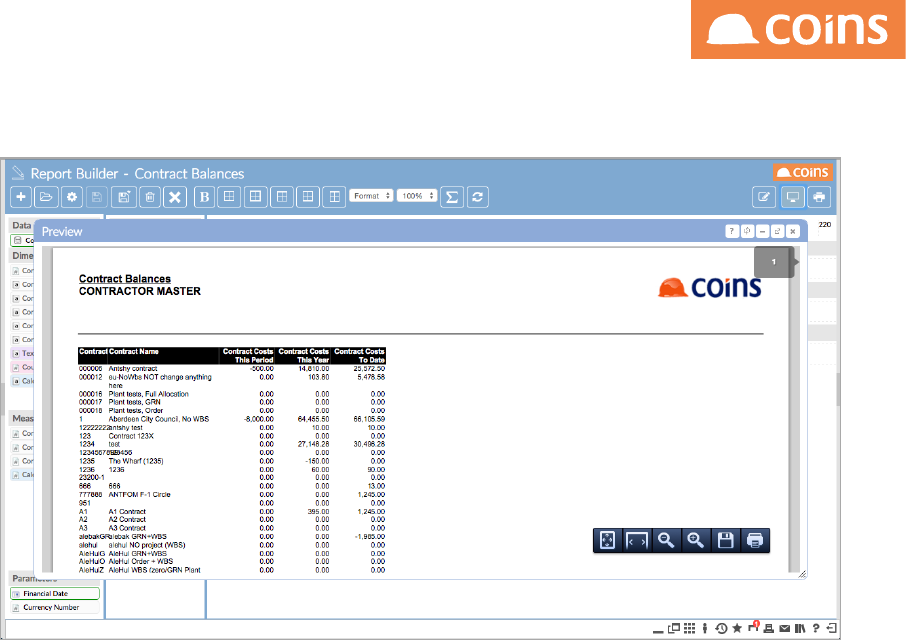Open the 100% zoom dropdown
906x640 pixels.
417,196
